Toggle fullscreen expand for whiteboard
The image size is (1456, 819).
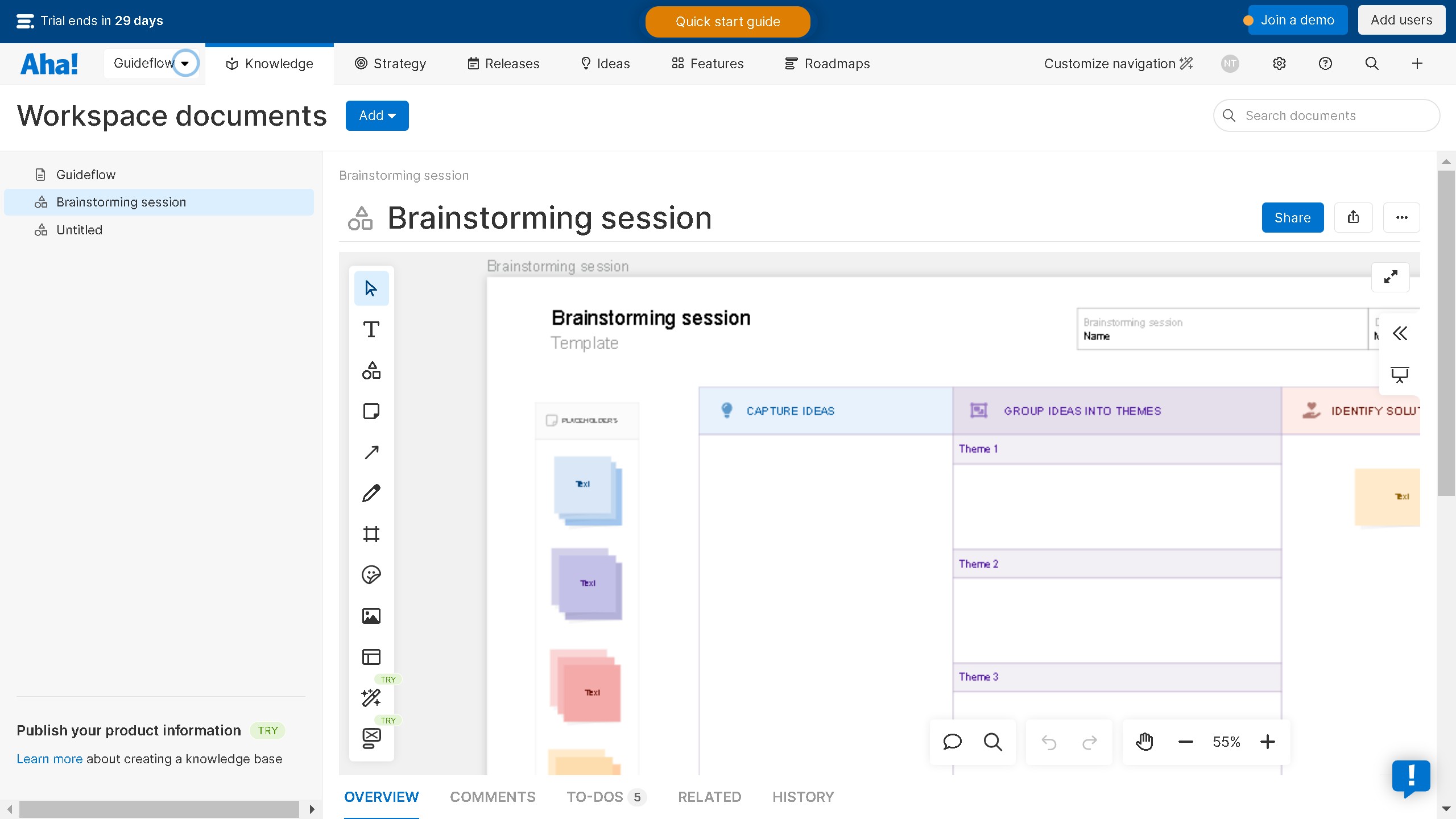tap(1391, 277)
